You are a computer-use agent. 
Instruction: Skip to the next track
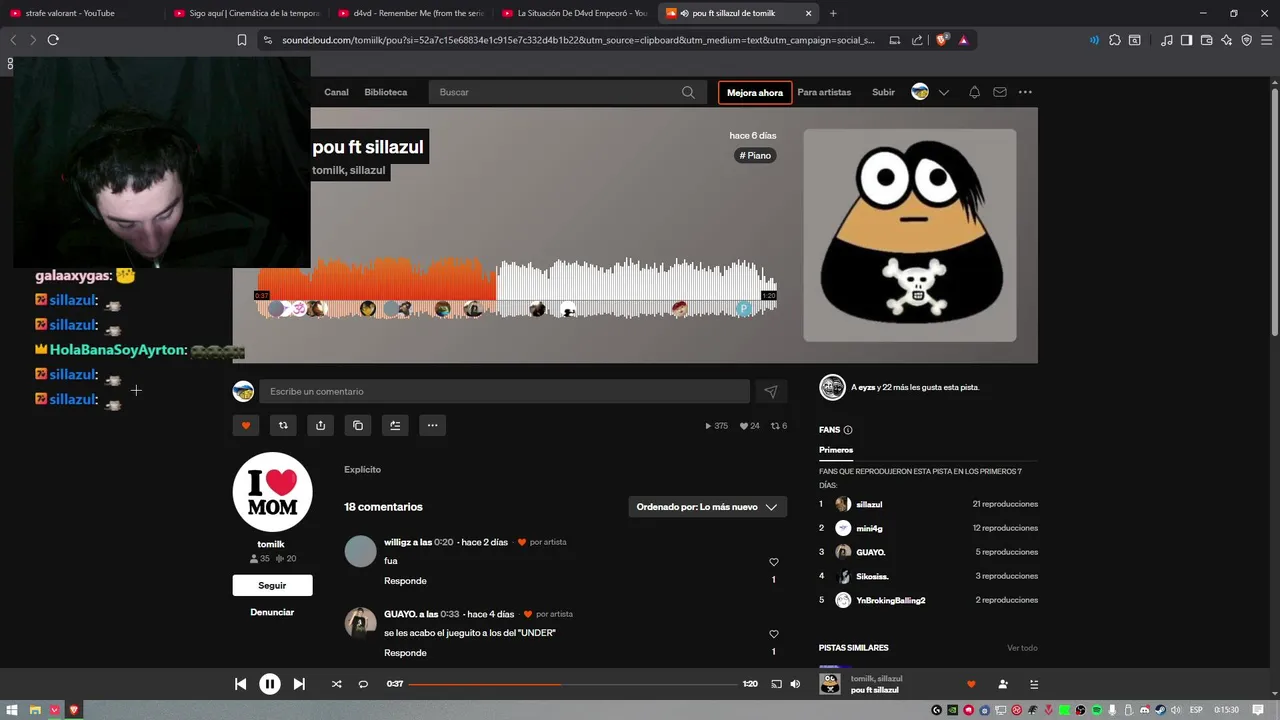pyautogui.click(x=299, y=684)
